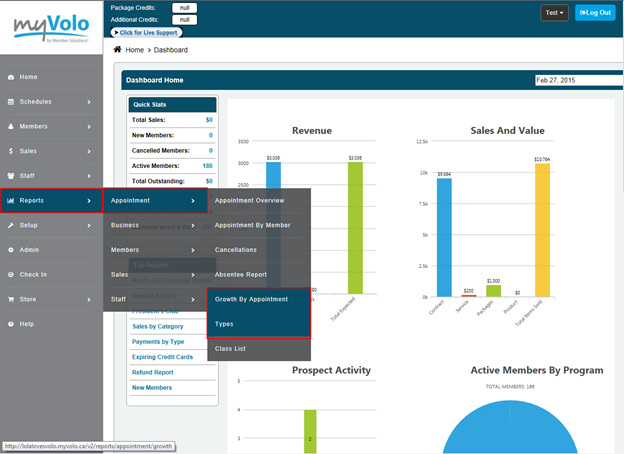Click the date field showing Feb 27, 2015
624x454 pixels.
click(571, 80)
